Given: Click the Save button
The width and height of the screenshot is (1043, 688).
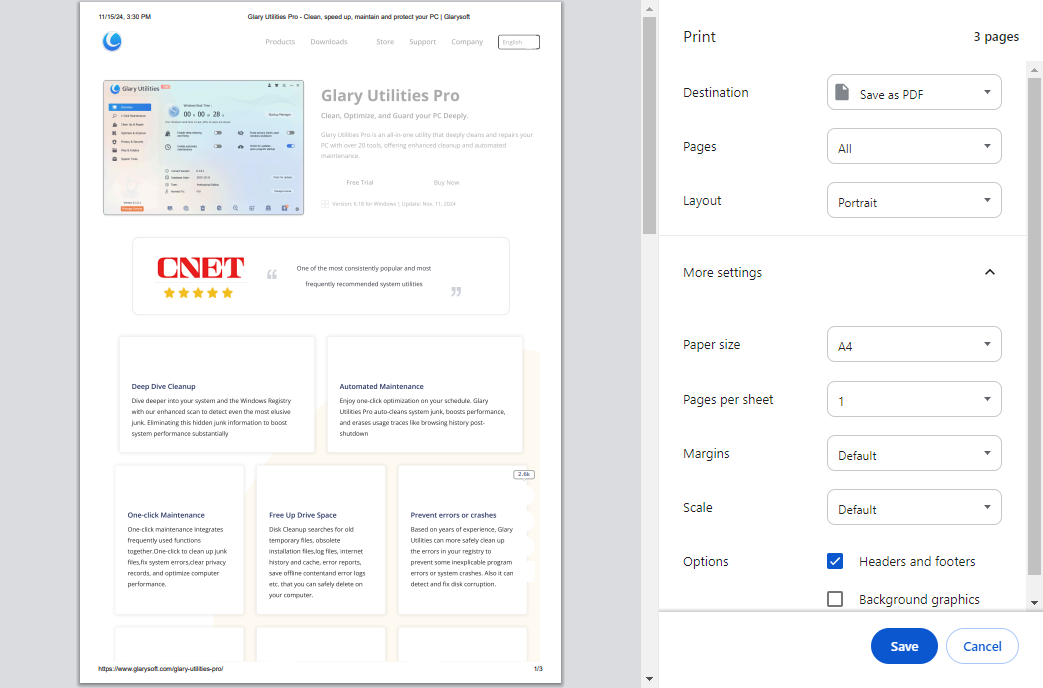Looking at the screenshot, I should click(903, 646).
